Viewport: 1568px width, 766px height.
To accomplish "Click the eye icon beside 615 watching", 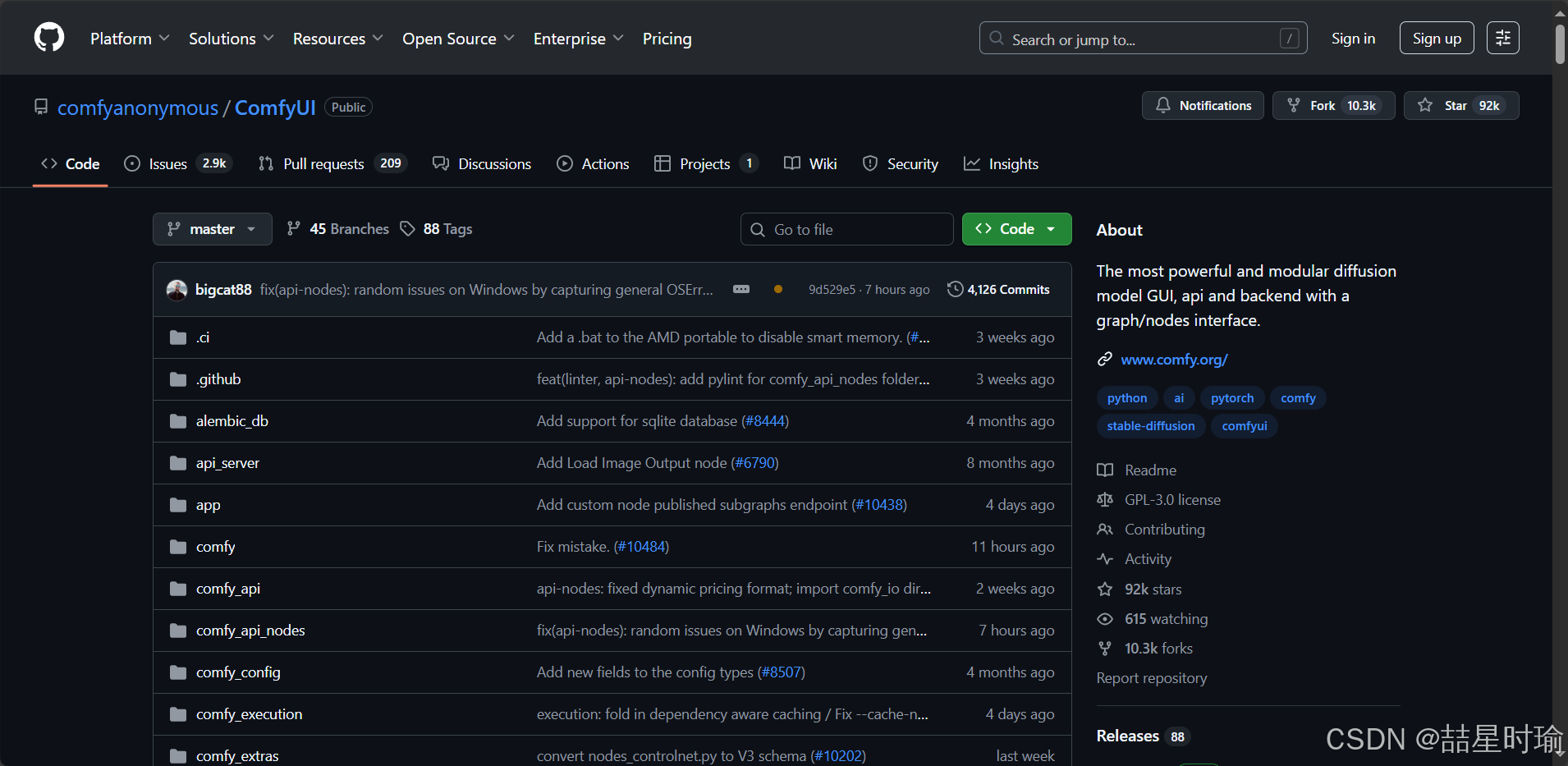I will tap(1105, 619).
